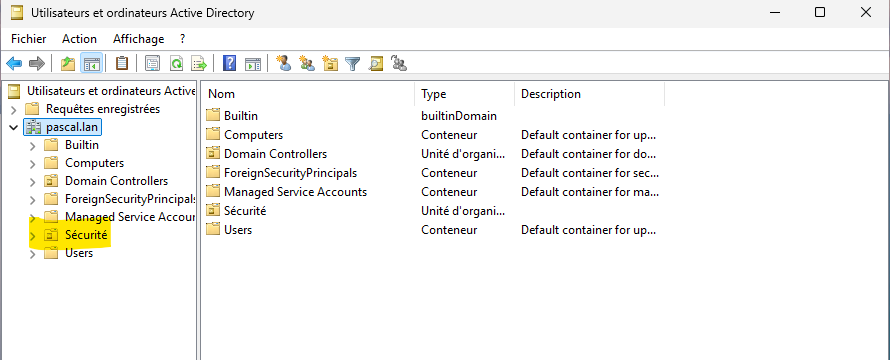Select Domain Controllers in the tree

tap(116, 181)
